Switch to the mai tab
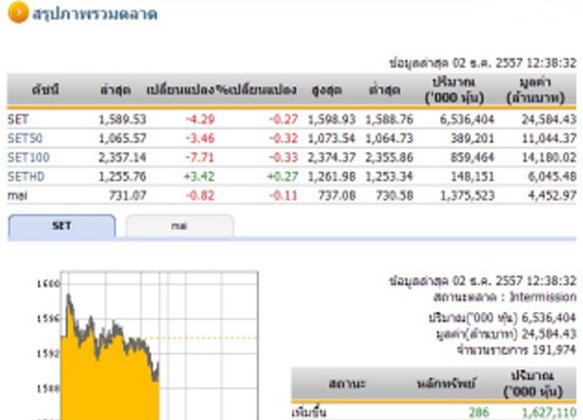 (x=180, y=226)
